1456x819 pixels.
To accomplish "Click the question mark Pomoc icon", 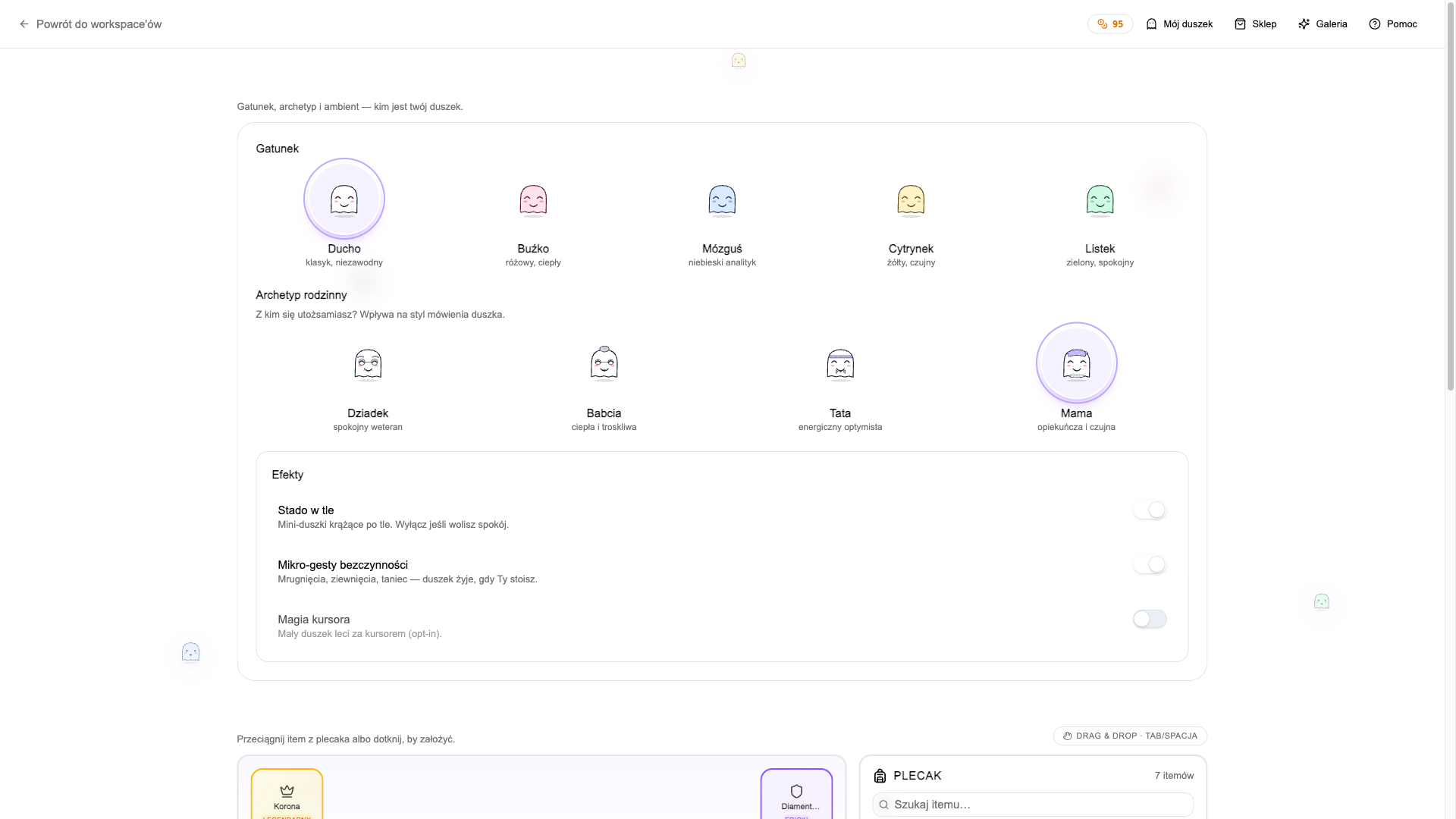I will pos(1374,24).
